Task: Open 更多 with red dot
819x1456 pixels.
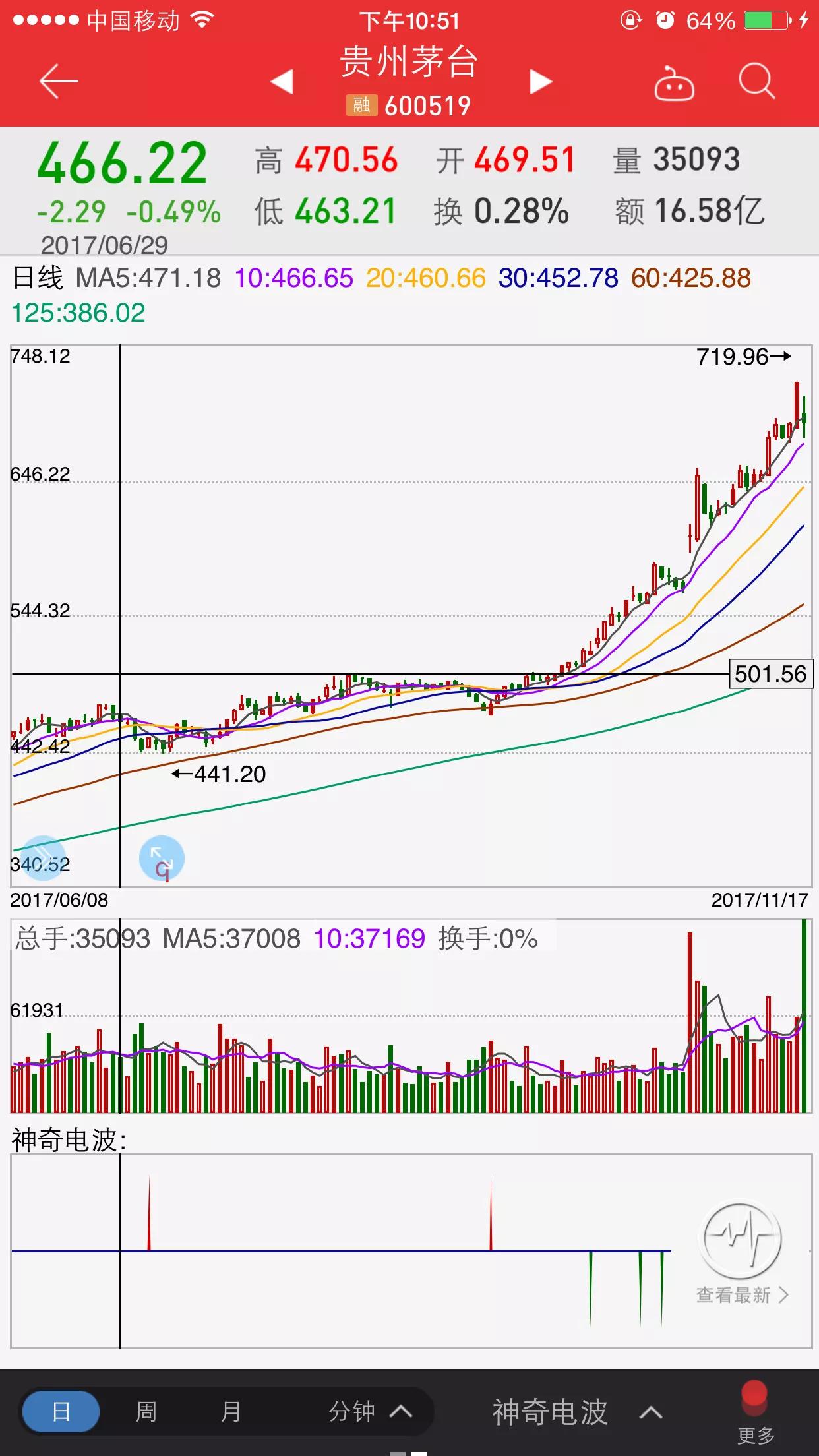Action: (755, 1412)
